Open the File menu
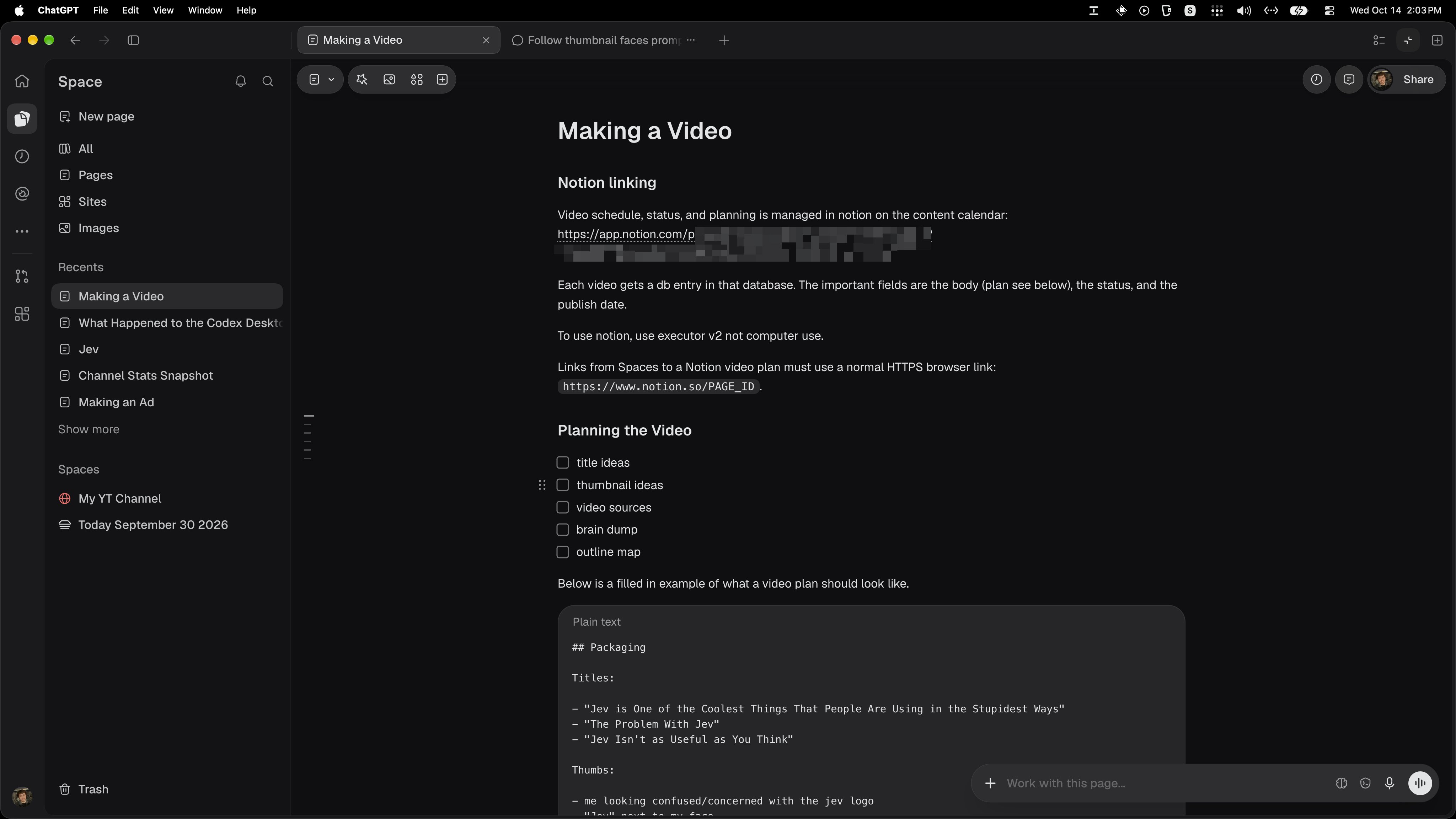Image resolution: width=1456 pixels, height=819 pixels. click(x=100, y=10)
